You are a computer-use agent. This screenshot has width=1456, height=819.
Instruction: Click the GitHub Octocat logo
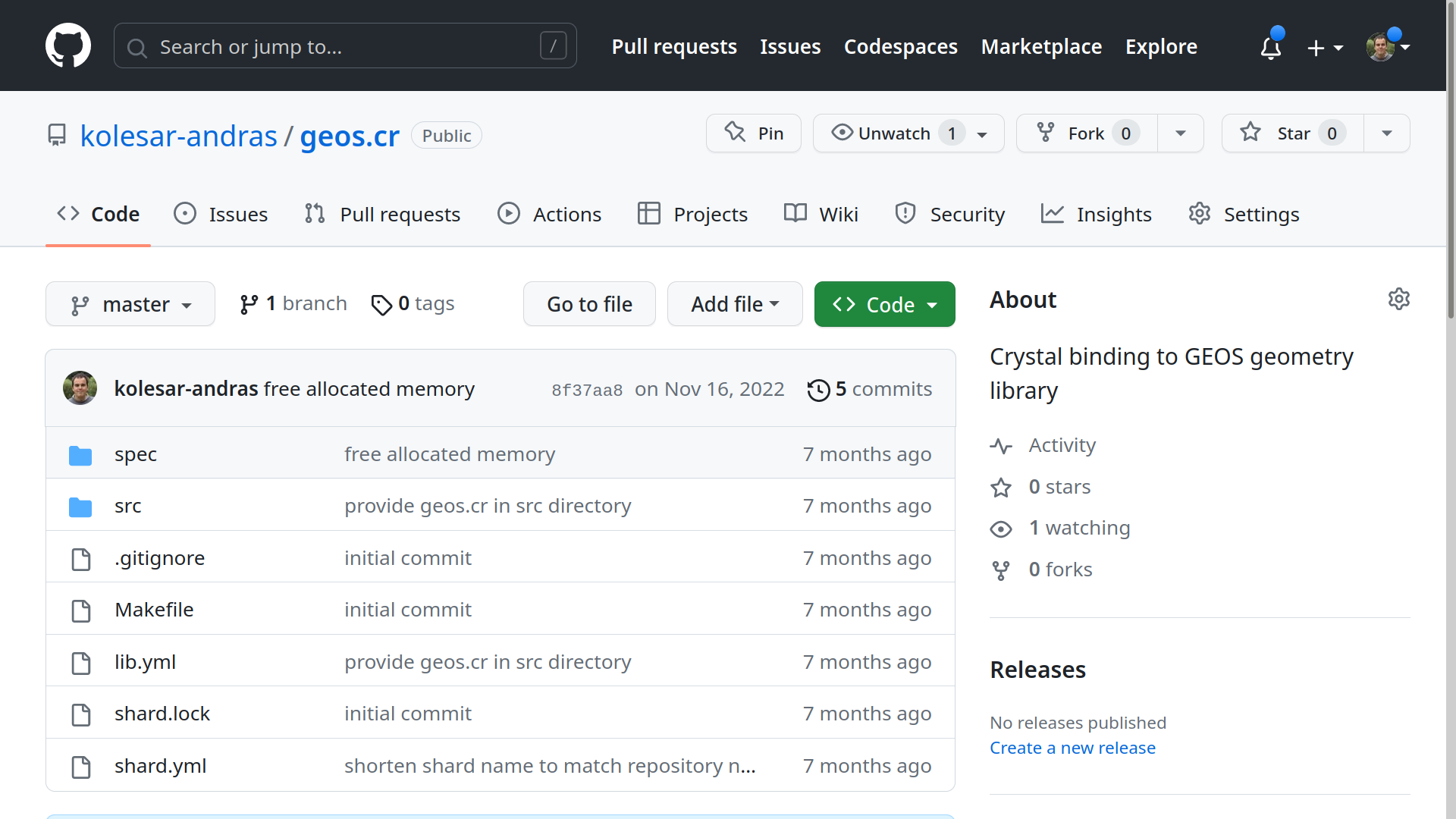pyautogui.click(x=68, y=45)
